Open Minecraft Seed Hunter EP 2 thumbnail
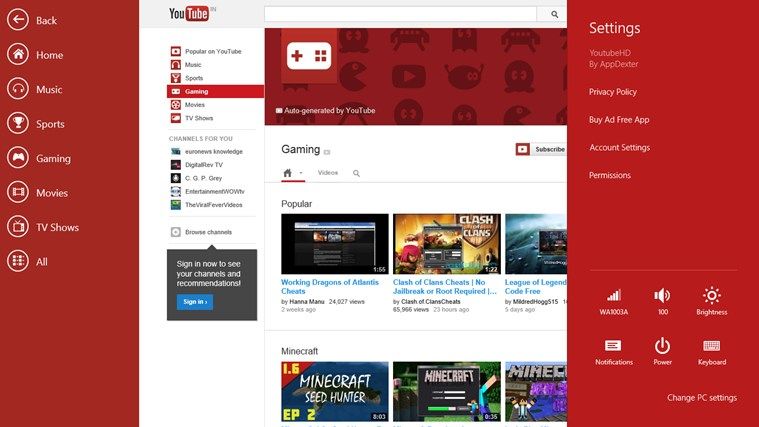 (x=334, y=392)
